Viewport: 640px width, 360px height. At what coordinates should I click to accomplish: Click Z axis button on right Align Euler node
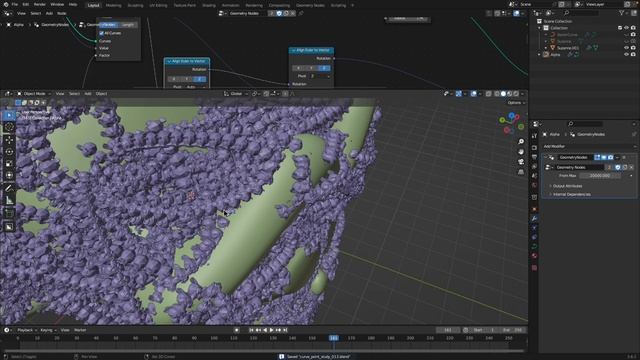[324, 68]
